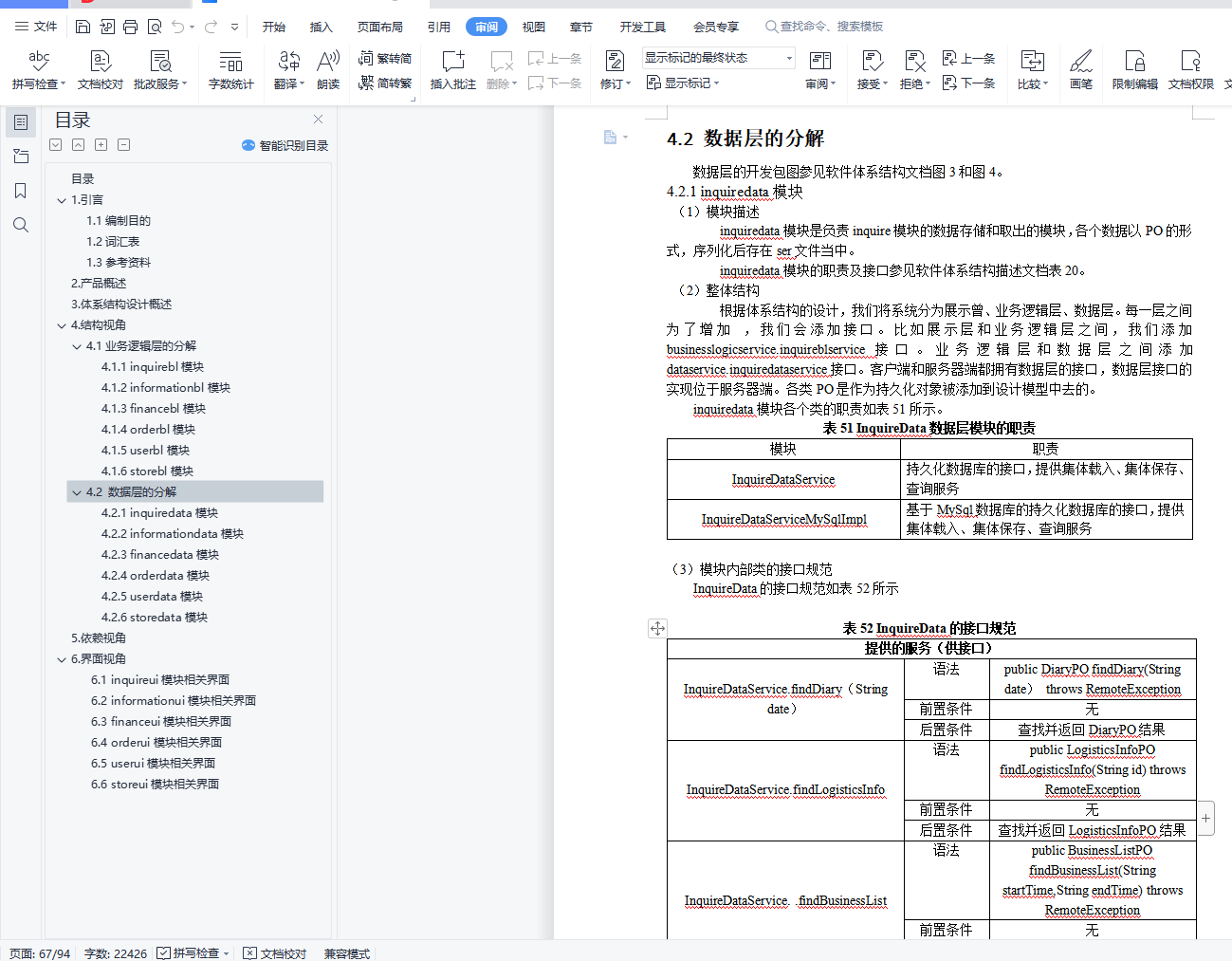Collapse the 4.1 业务逻辑层的分解 chevron

[x=77, y=346]
